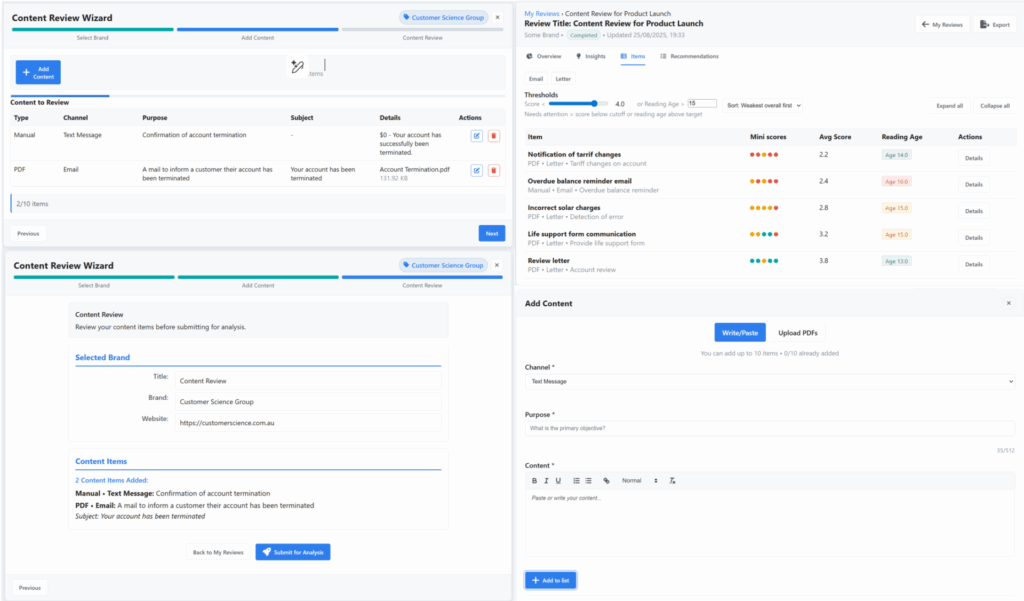Click the ordered list icon in the editor

coord(577,480)
